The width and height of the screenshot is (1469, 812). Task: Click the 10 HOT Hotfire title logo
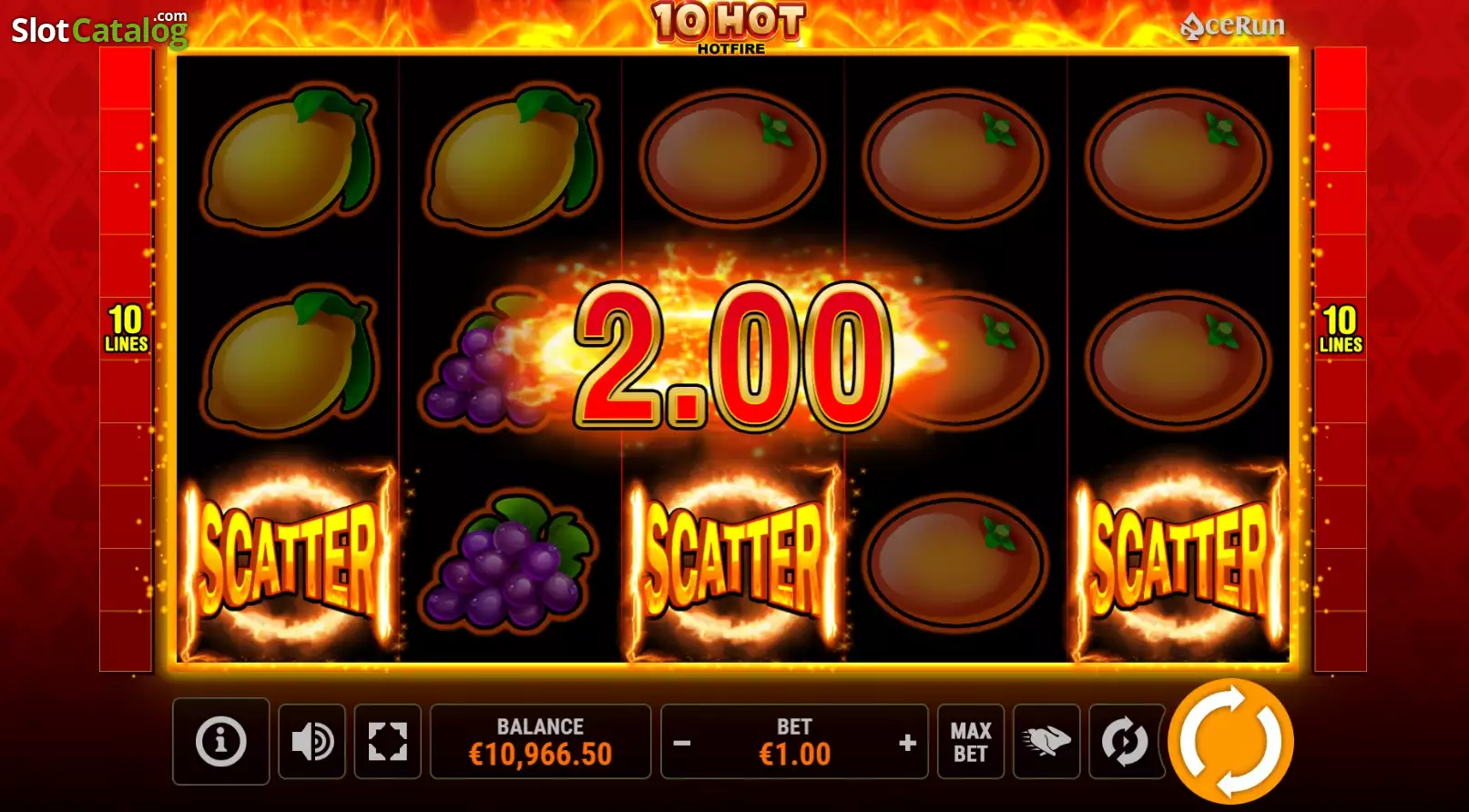point(729,28)
